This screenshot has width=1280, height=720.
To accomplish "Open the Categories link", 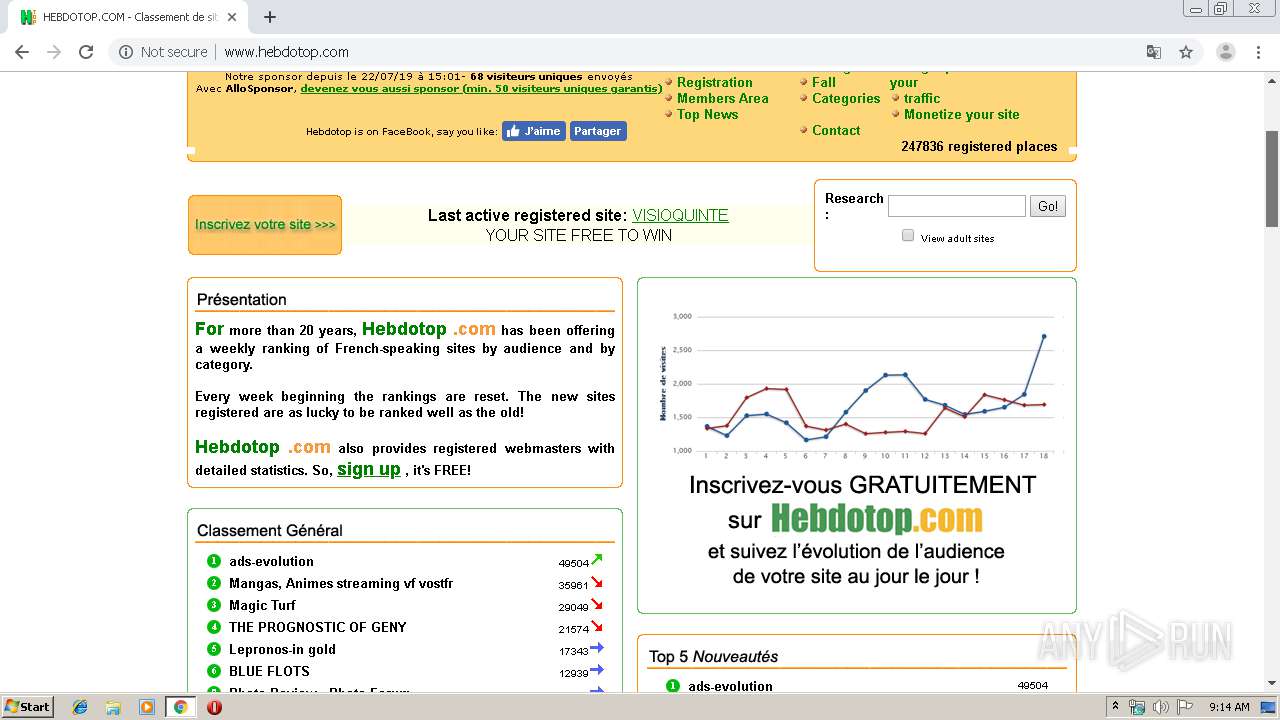I will pyautogui.click(x=846, y=99).
